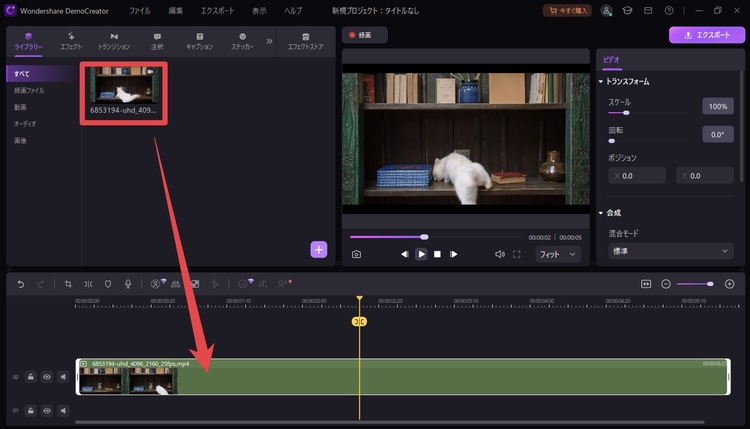This screenshot has width=750, height=429.
Task: Open the 注釈 annotations tab
Action: tap(157, 42)
